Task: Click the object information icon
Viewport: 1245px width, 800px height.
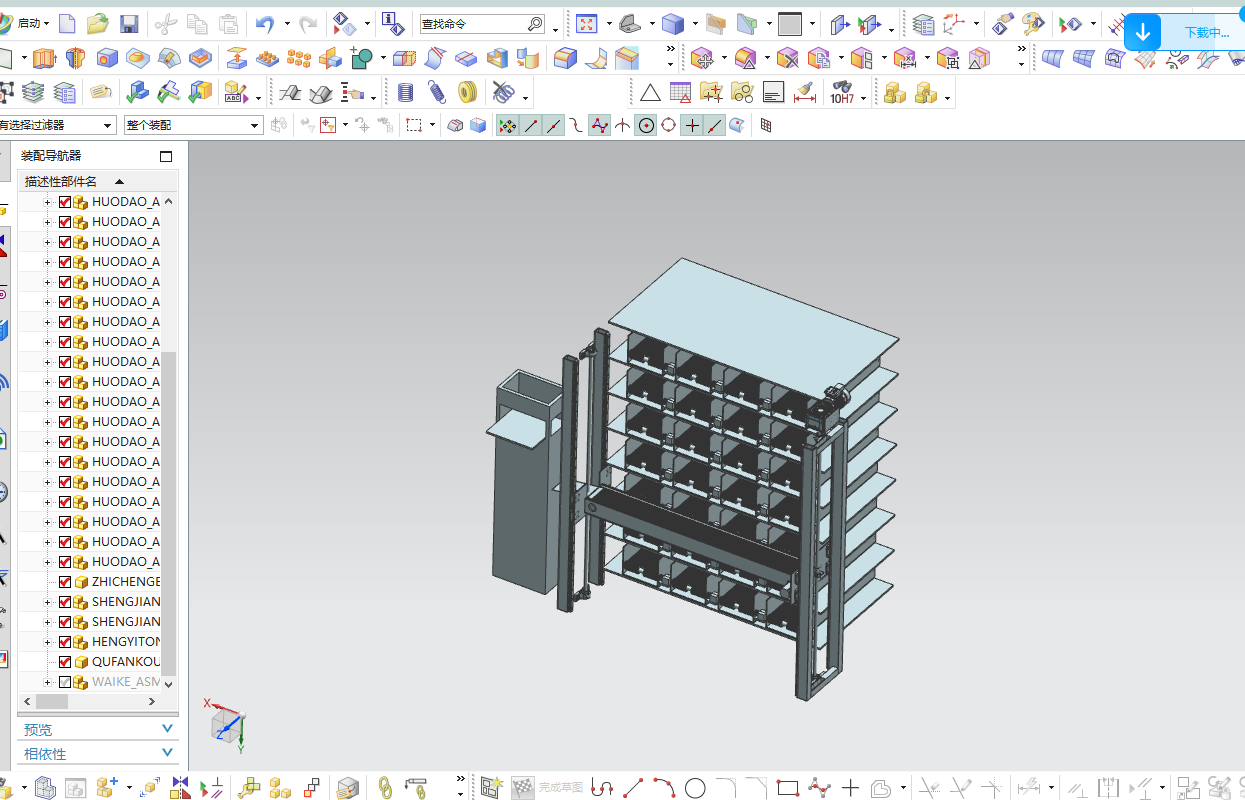Action: point(392,23)
